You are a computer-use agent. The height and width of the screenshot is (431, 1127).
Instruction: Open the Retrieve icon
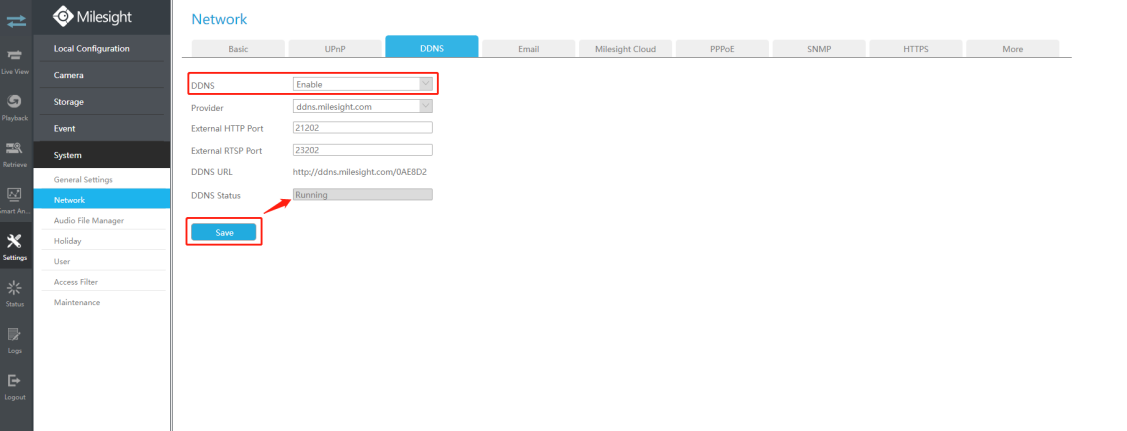click(x=16, y=148)
